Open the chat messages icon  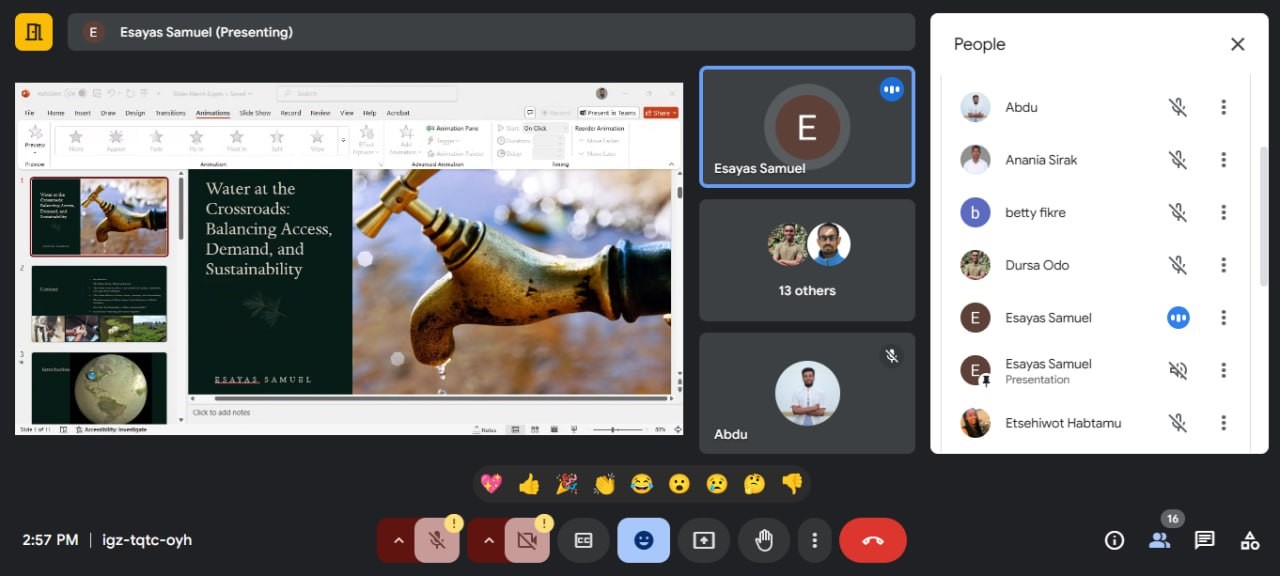pos(1204,540)
